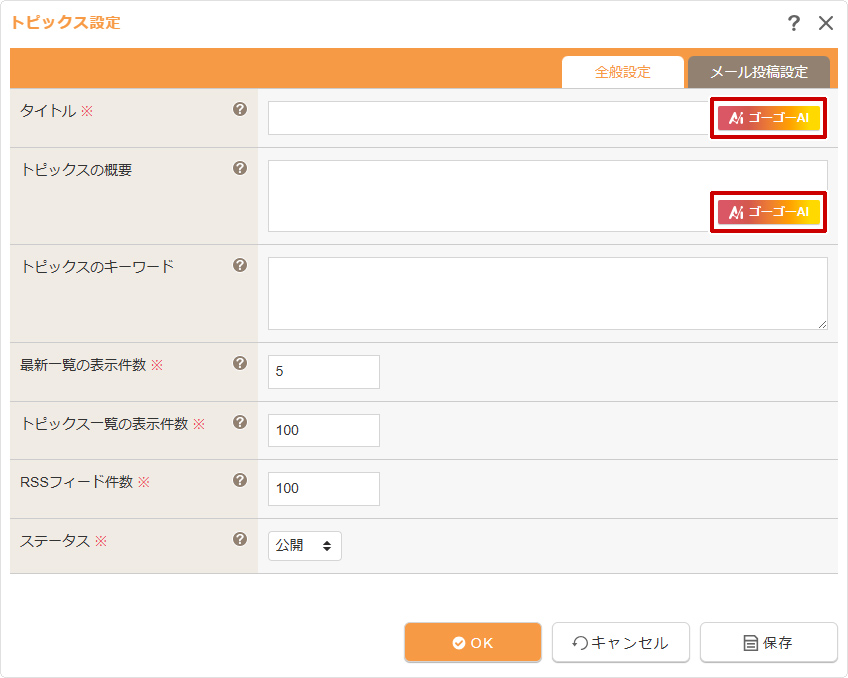Click help icon next to トピックス一覧の表示件数
The width and height of the screenshot is (848, 678).
(240, 422)
